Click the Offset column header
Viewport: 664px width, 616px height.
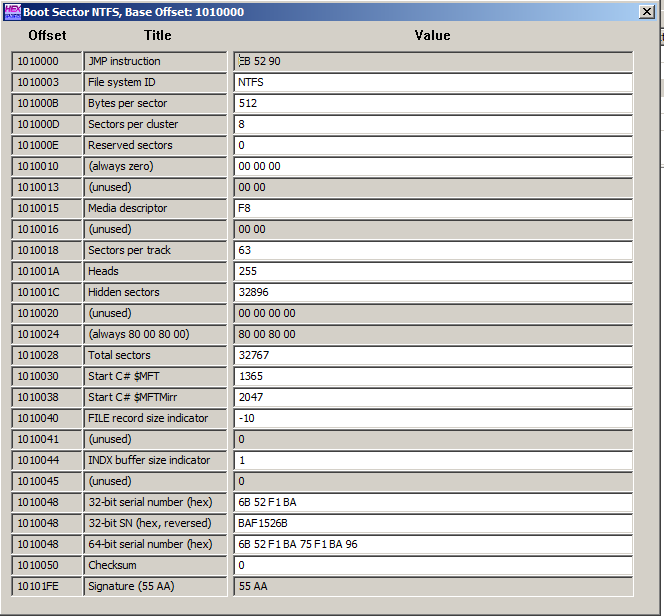pyautogui.click(x=47, y=36)
